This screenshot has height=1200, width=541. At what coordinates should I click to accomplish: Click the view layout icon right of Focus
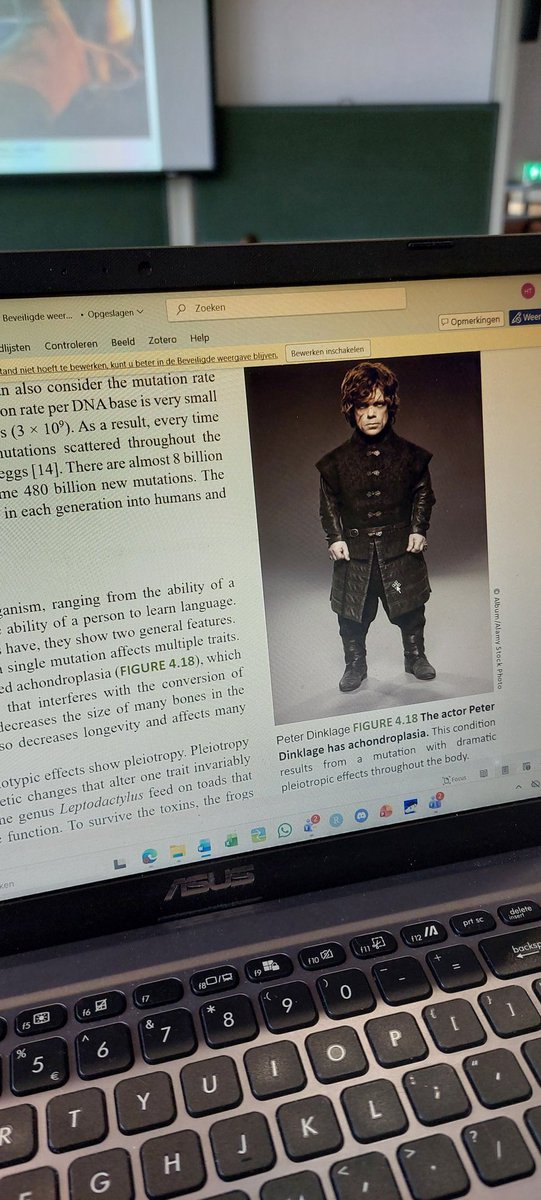(483, 772)
